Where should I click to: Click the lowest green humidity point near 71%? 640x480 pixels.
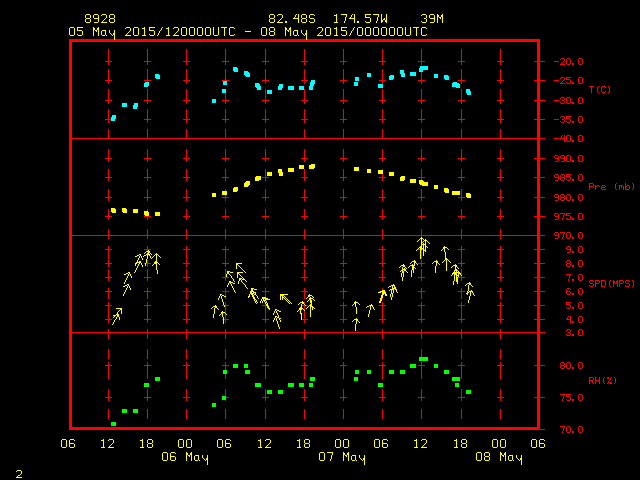tap(113, 424)
